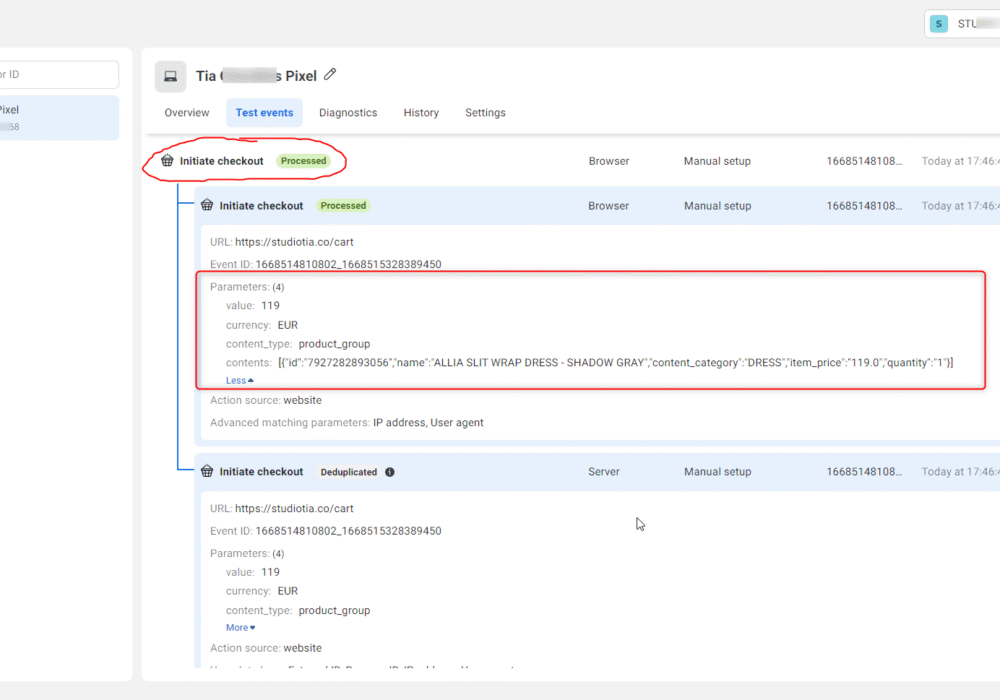Click the Processed badge on browser event

tap(343, 205)
